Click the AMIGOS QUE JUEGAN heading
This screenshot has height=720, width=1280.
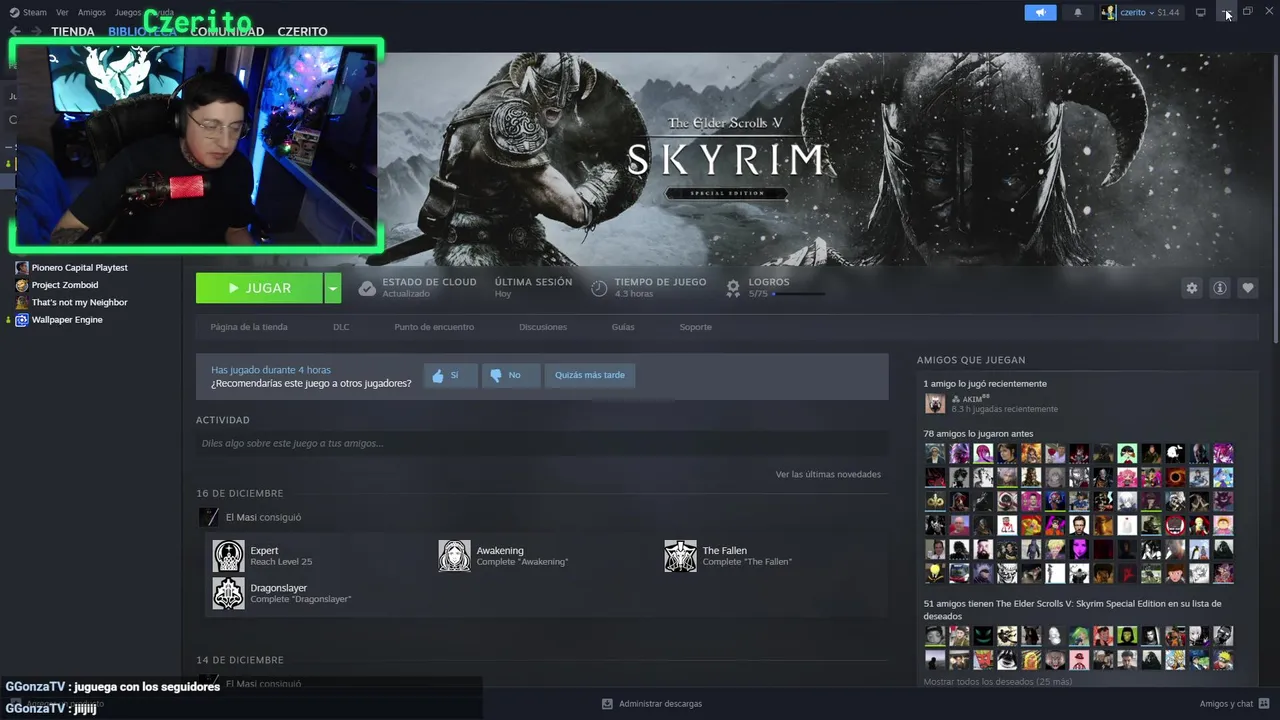971,360
